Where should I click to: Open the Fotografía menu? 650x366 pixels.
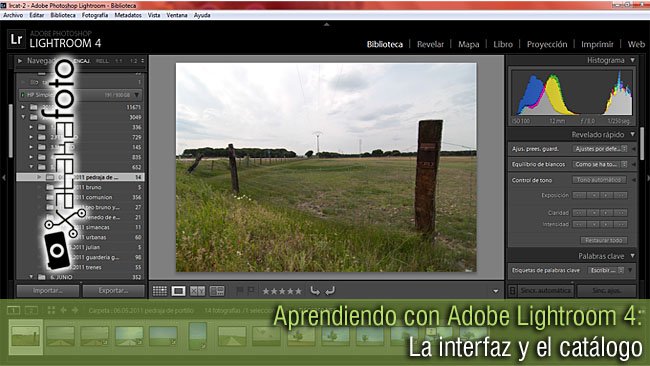pyautogui.click(x=95, y=15)
